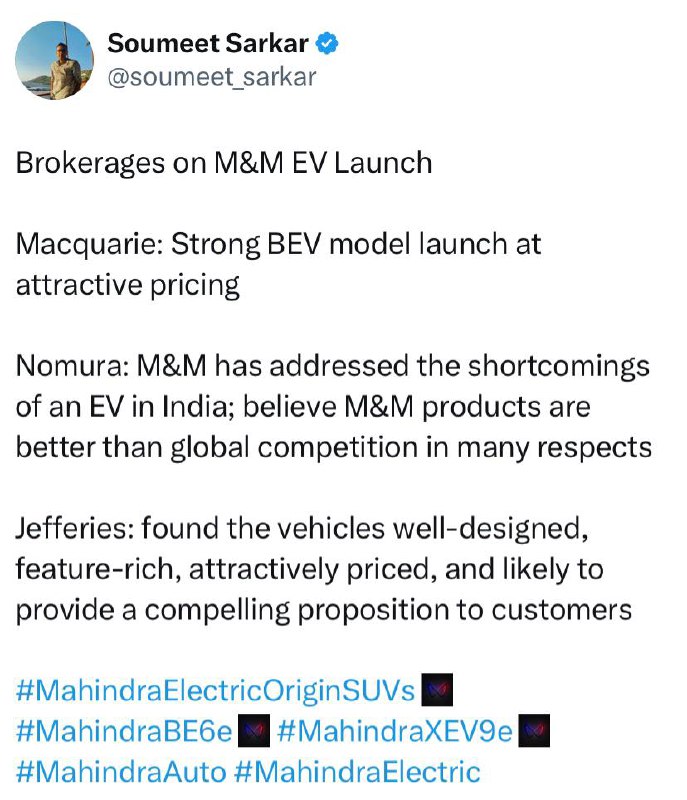The height and width of the screenshot is (800, 687).
Task: Click the Nomura comment first line
Action: (x=333, y=366)
